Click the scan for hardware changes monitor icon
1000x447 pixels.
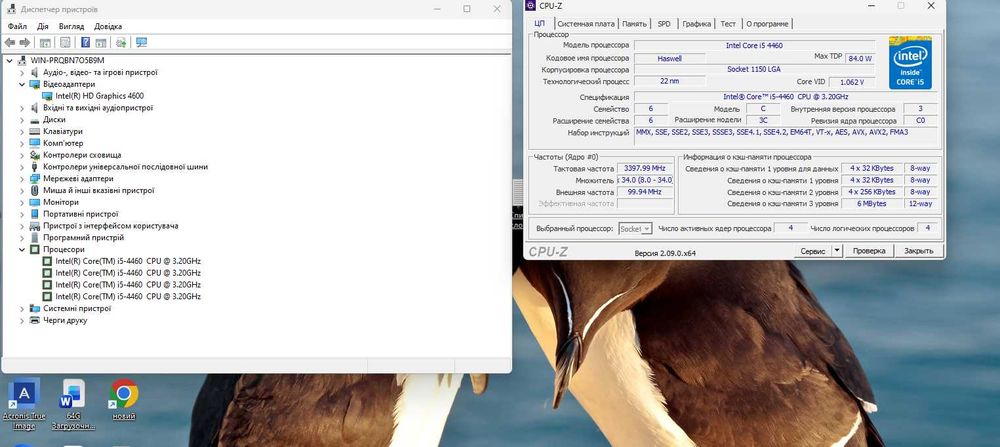click(x=142, y=43)
